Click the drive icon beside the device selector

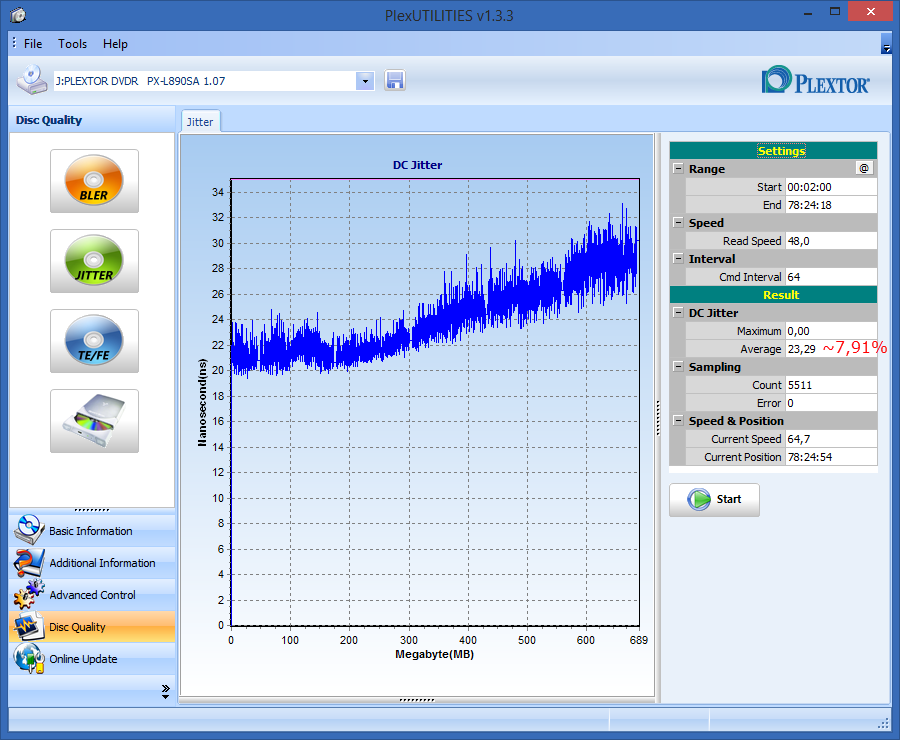click(32, 80)
